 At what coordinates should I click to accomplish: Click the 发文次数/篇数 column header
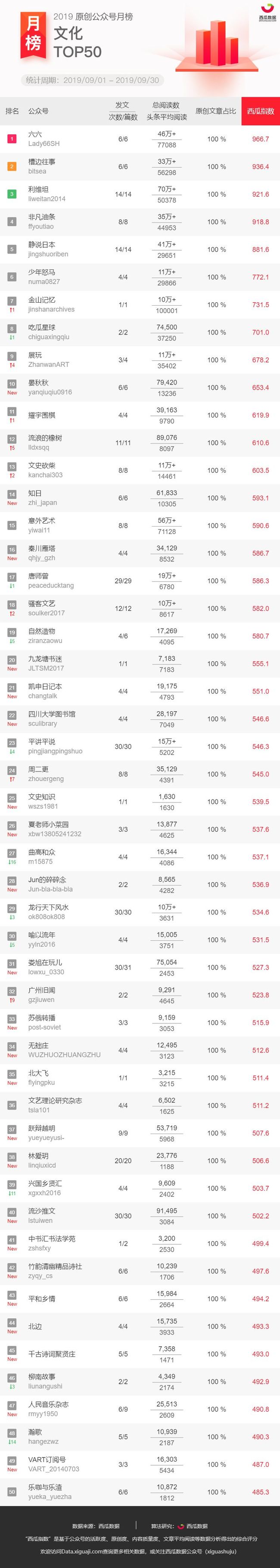[x=123, y=112]
